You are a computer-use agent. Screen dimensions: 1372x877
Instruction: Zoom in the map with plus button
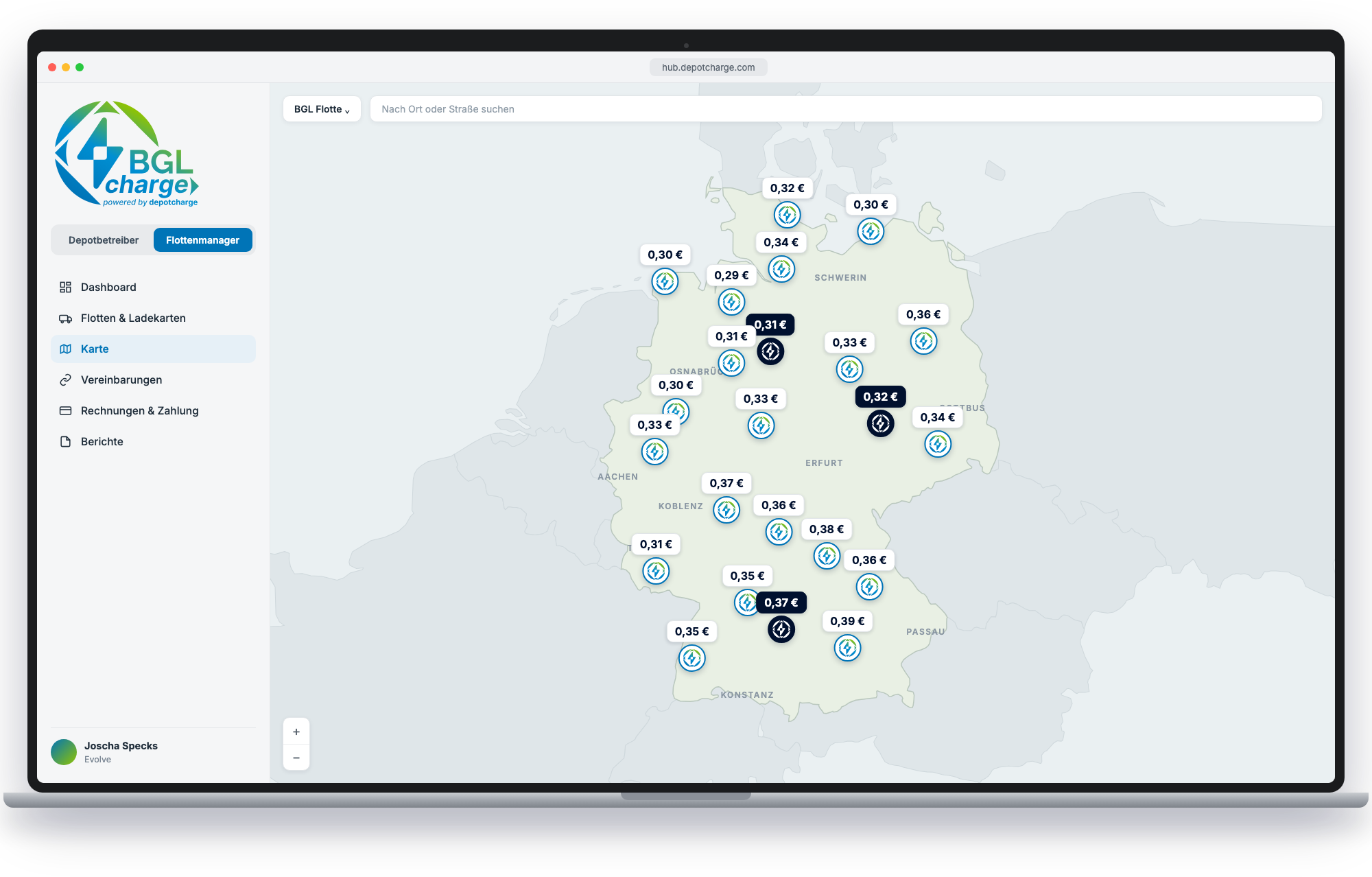296,732
